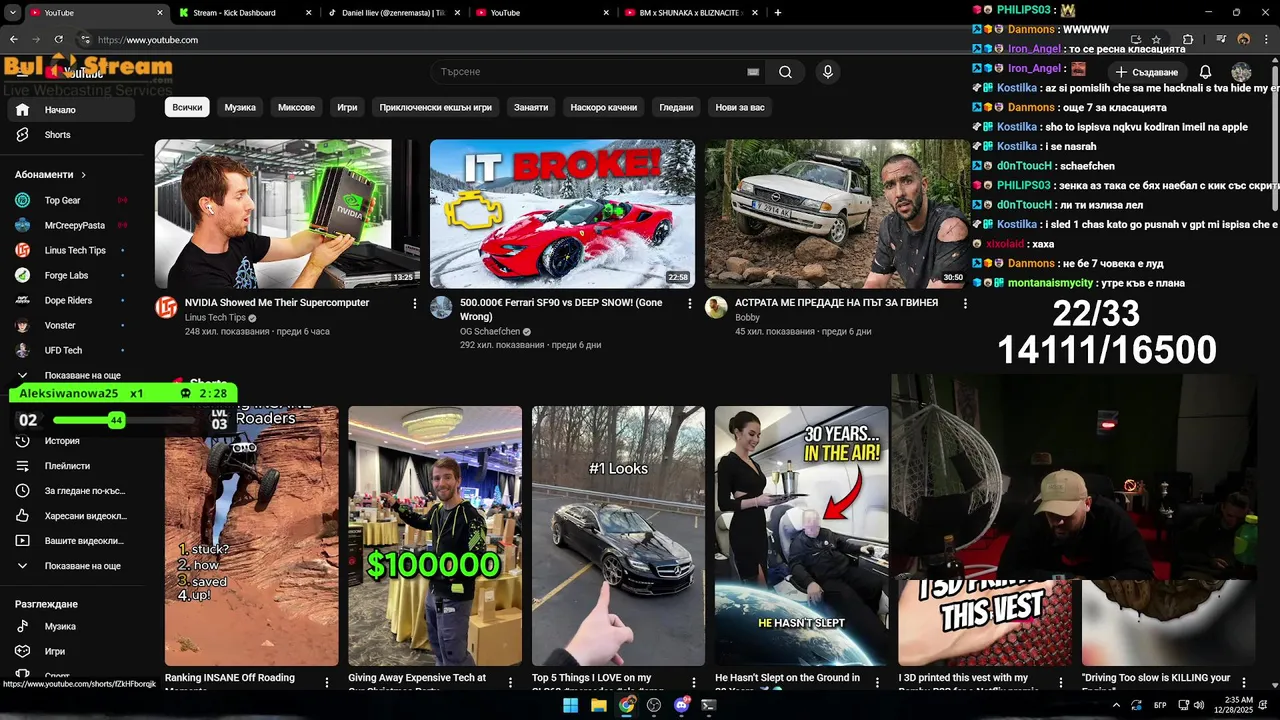The height and width of the screenshot is (720, 1280).
Task: Expand subscriptions Показване на още
Action: point(70,376)
